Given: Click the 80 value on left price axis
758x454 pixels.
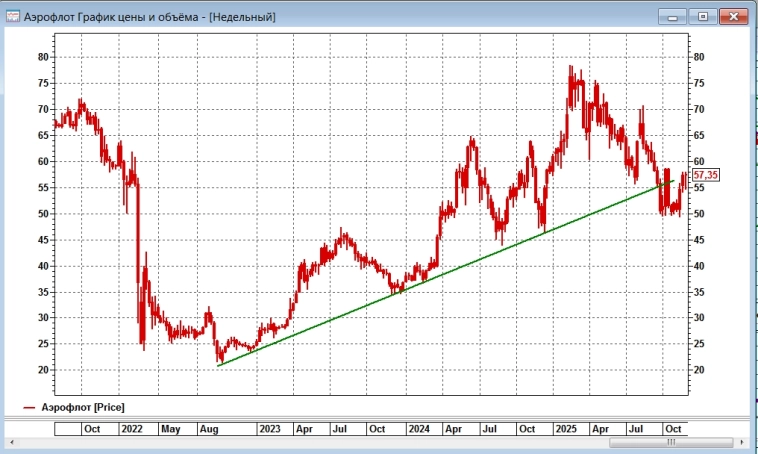Looking at the screenshot, I should coord(44,57).
